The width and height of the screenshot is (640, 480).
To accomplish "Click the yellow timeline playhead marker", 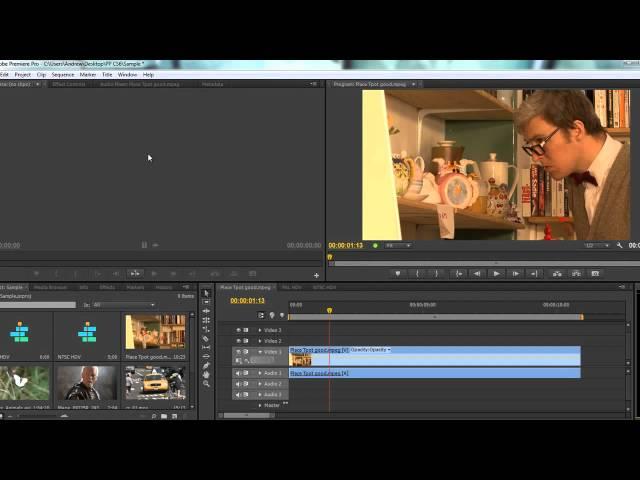I will (329, 311).
